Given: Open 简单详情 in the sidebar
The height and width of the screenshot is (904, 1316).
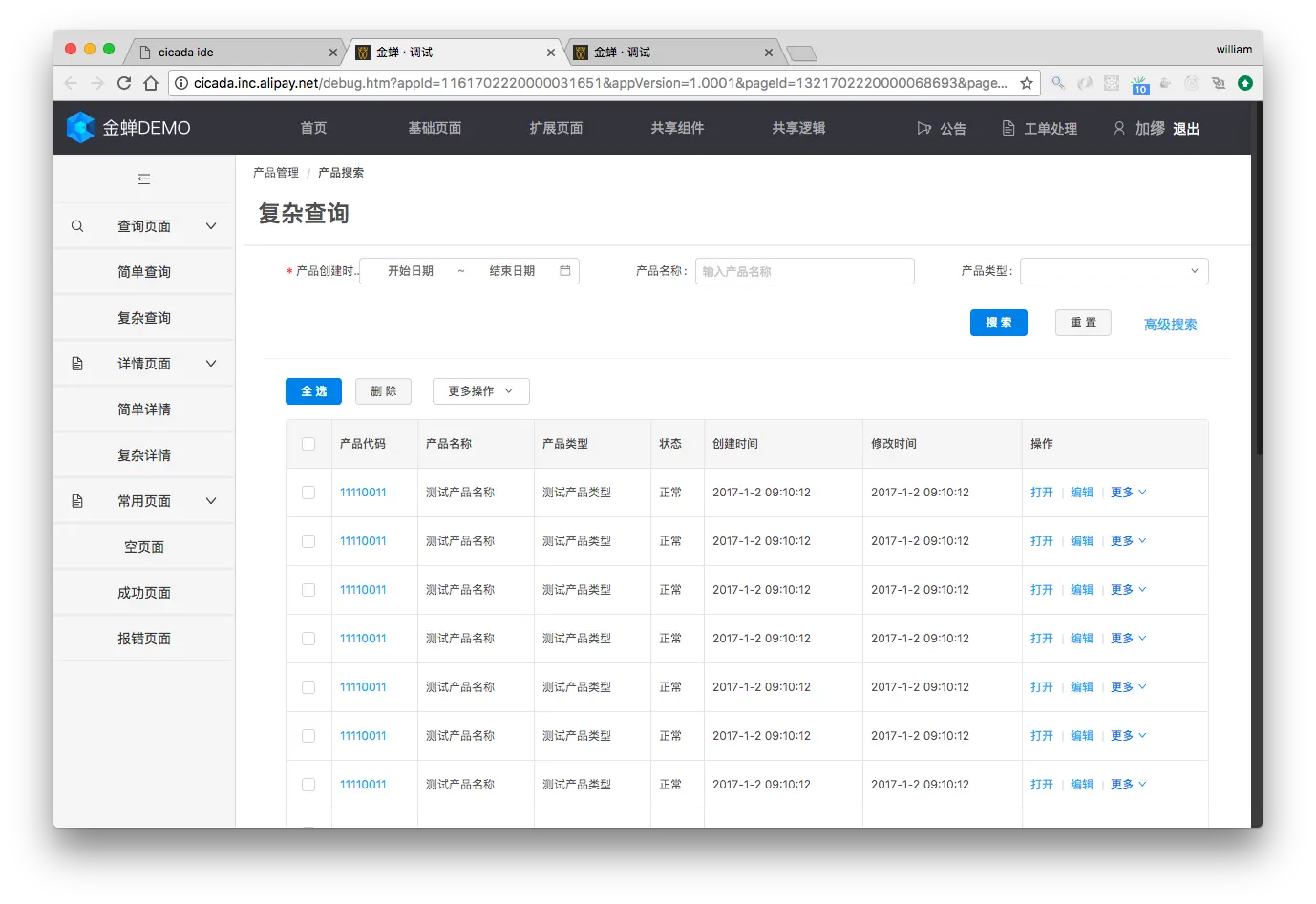Looking at the screenshot, I should (144, 410).
